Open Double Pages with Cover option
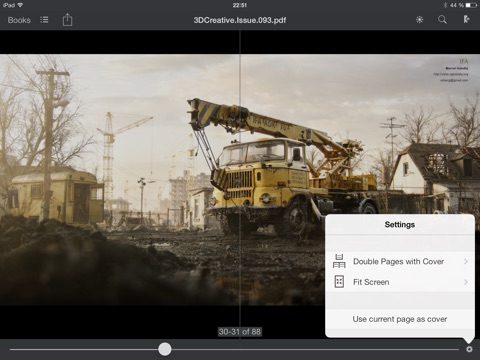 (400, 262)
